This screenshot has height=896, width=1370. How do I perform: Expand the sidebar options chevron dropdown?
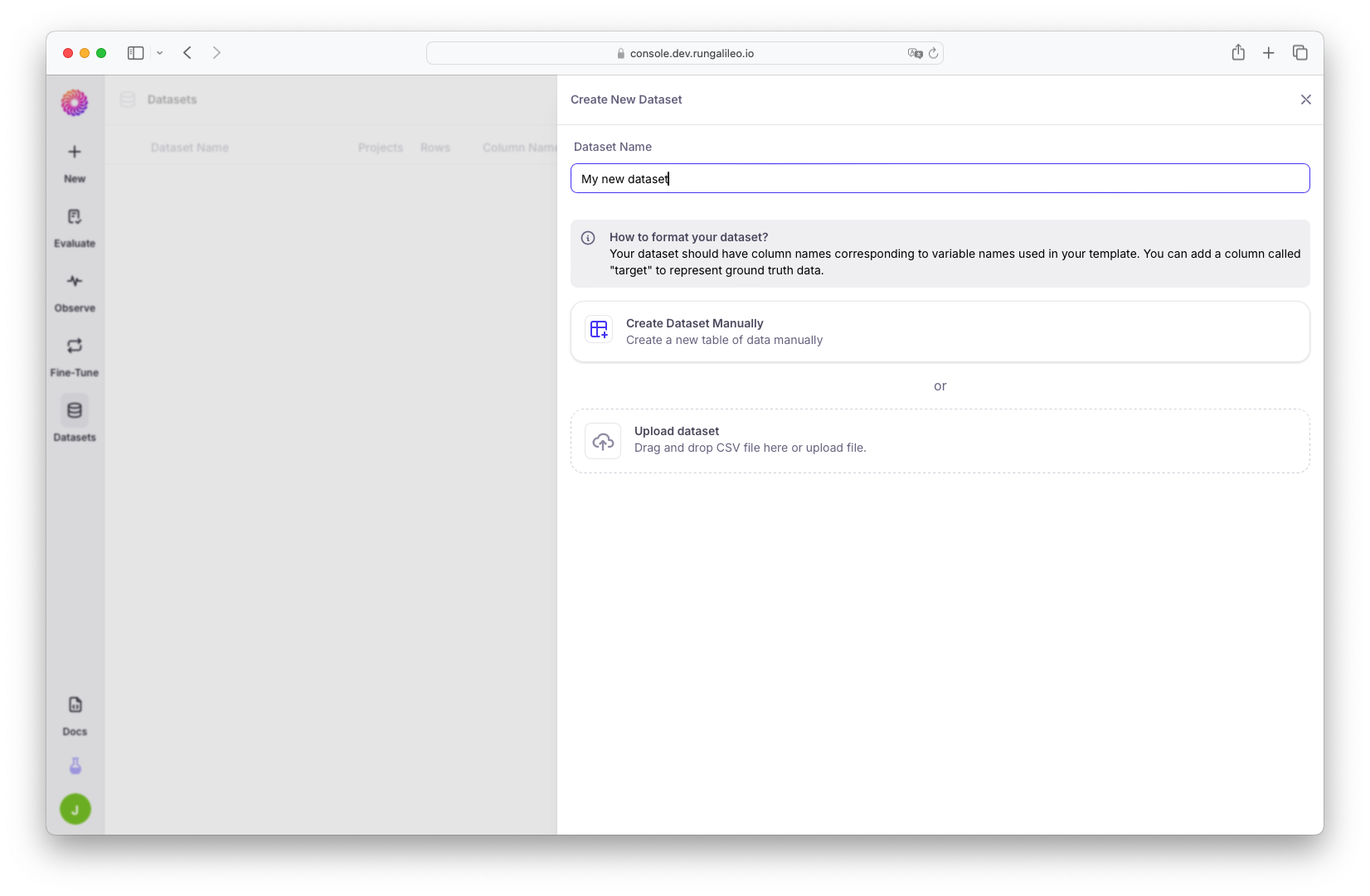point(159,53)
